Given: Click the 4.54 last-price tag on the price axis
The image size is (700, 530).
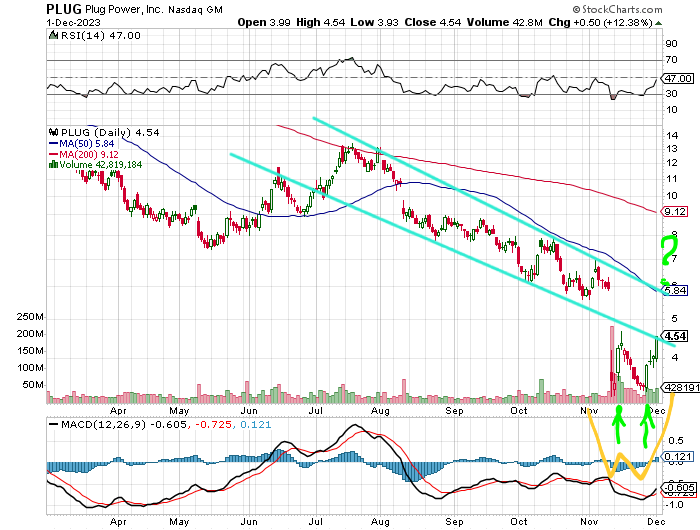Looking at the screenshot, I should coord(675,336).
